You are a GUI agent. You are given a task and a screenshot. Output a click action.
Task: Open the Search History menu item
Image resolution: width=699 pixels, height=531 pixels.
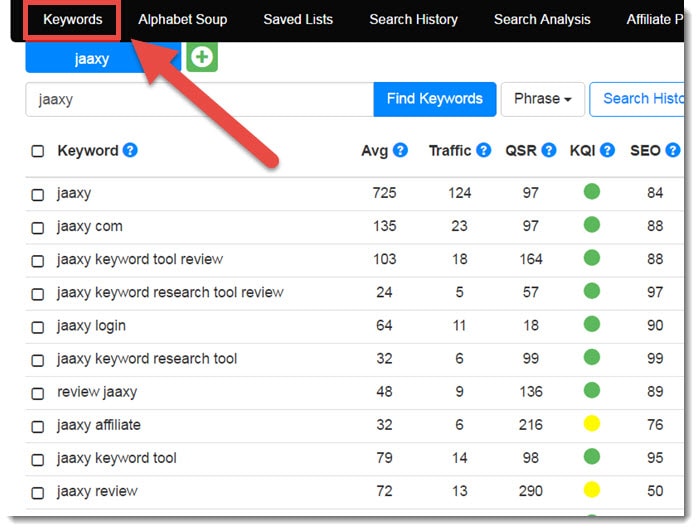(x=413, y=20)
